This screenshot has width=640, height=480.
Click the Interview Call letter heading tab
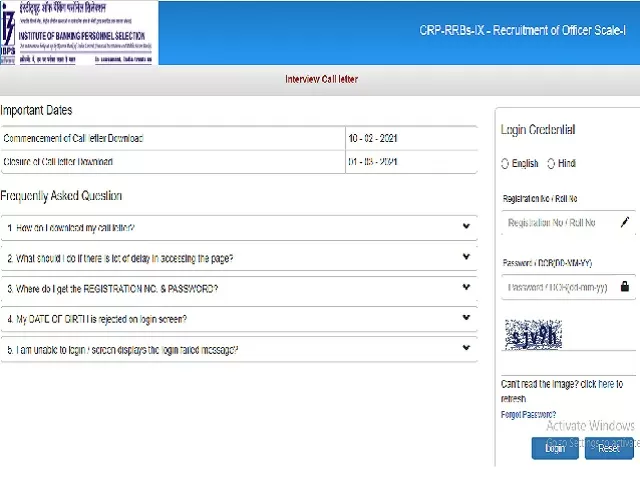tap(321, 79)
